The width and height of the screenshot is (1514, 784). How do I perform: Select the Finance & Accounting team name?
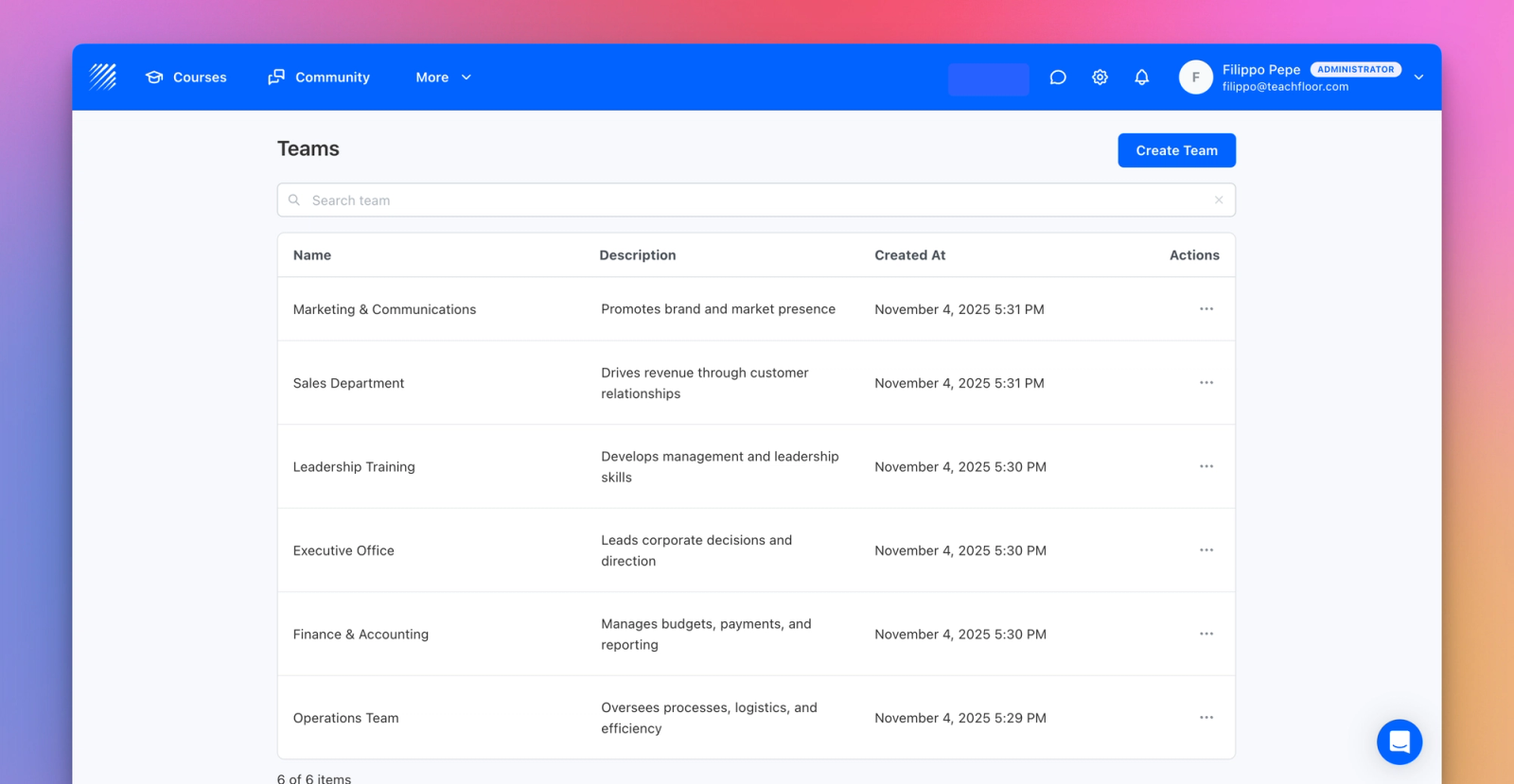tap(361, 635)
